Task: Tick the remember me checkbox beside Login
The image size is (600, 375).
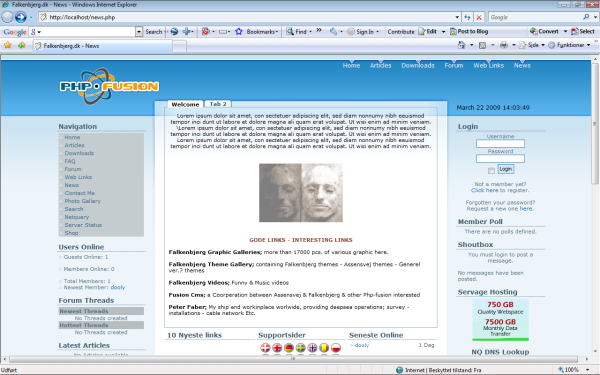Action: click(491, 170)
